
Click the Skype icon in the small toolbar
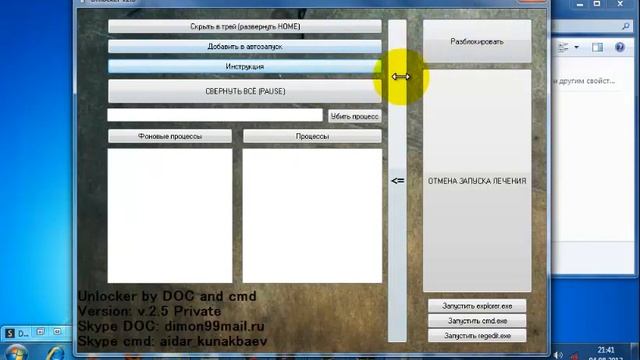coord(10,333)
